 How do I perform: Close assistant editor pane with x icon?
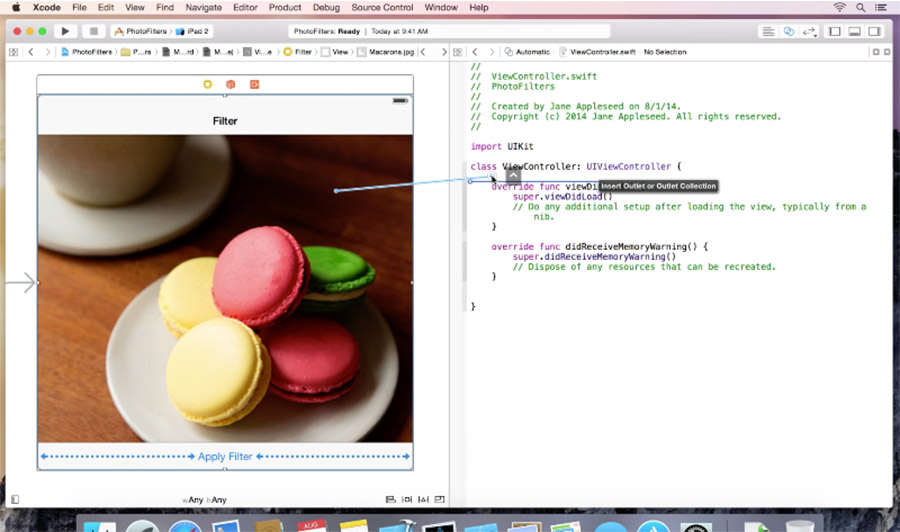click(x=887, y=52)
